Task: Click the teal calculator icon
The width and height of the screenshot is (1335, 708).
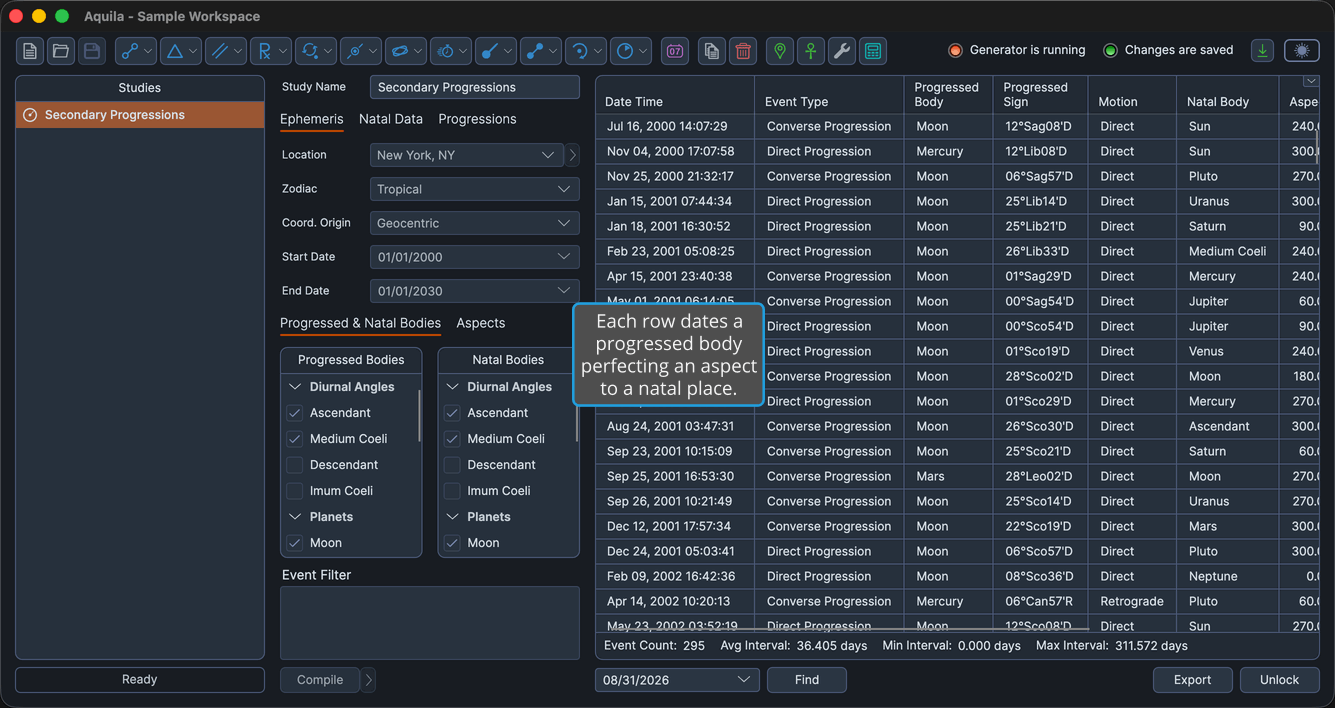Action: coord(873,51)
